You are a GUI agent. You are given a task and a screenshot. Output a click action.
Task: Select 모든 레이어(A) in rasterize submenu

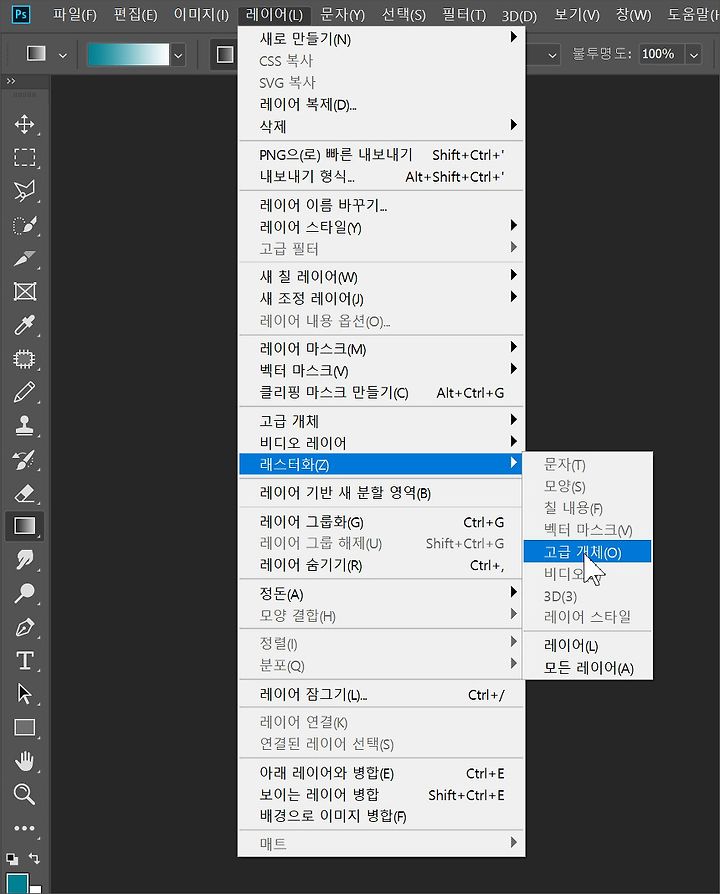pos(587,668)
